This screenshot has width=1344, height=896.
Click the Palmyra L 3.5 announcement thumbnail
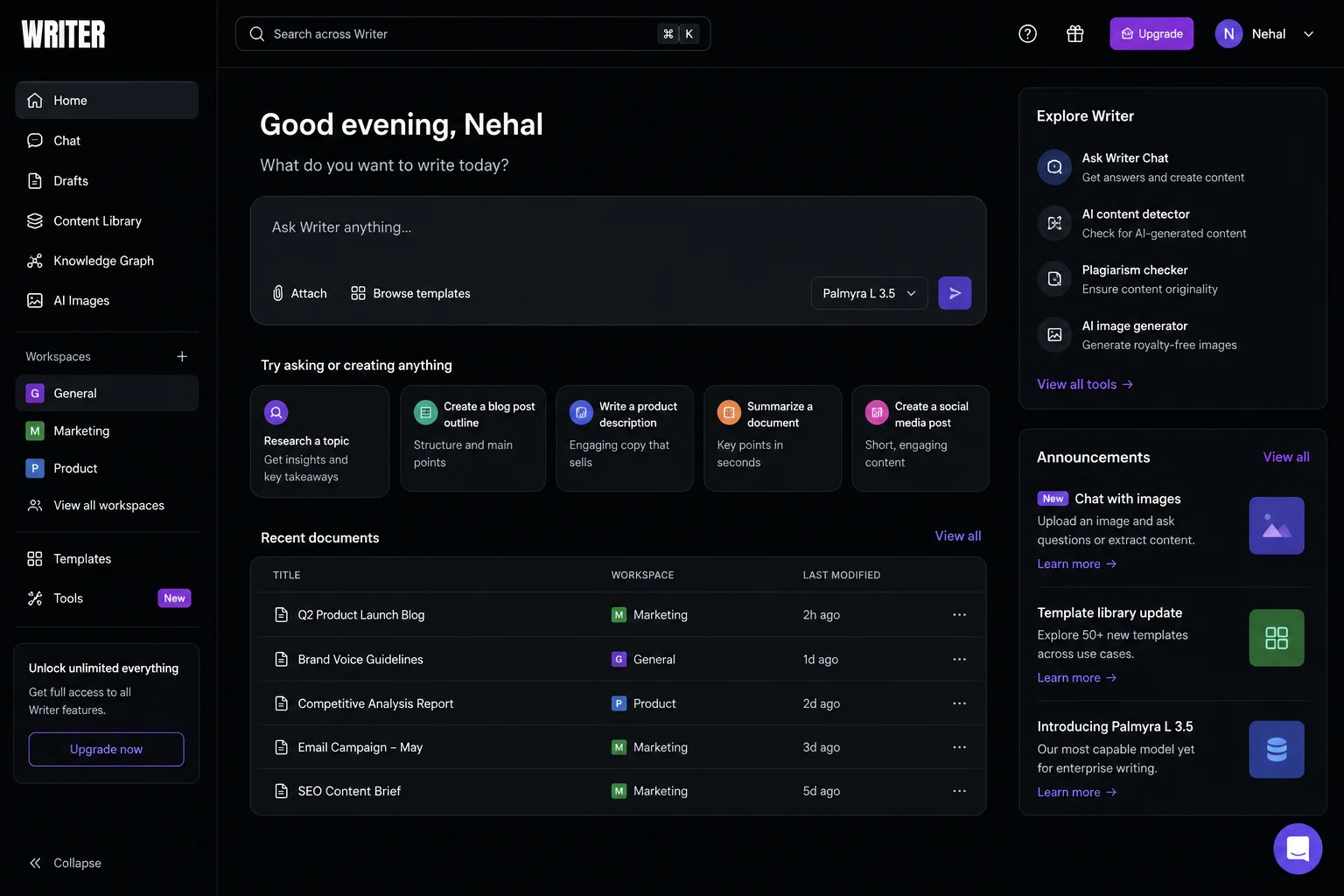pyautogui.click(x=1277, y=750)
